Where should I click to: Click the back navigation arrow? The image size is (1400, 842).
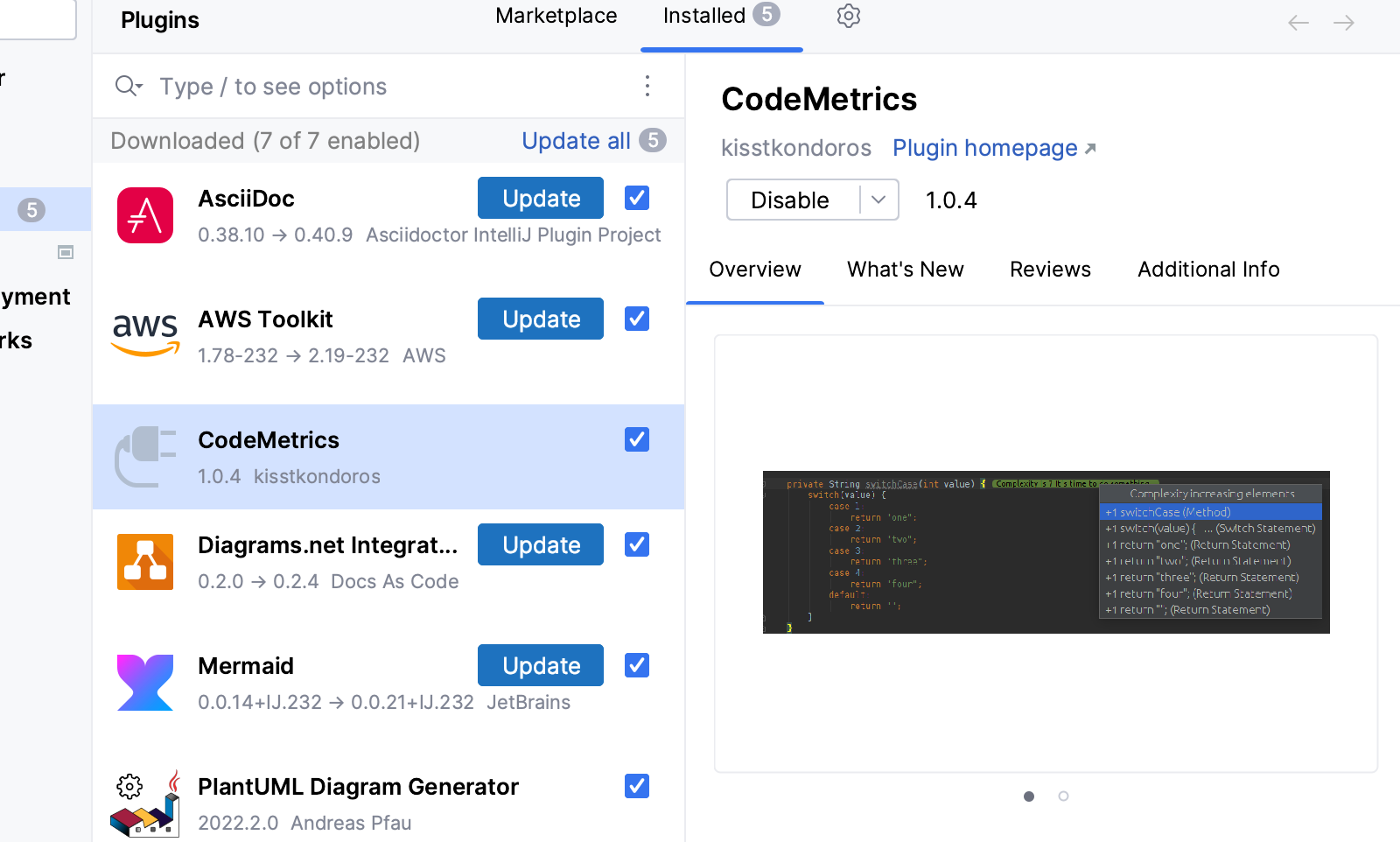pyautogui.click(x=1298, y=23)
